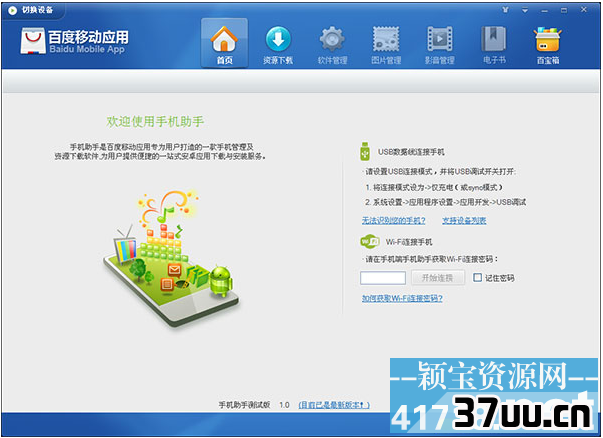Click step 2 USB调试 settings instruction
The image size is (603, 438).
445,202
